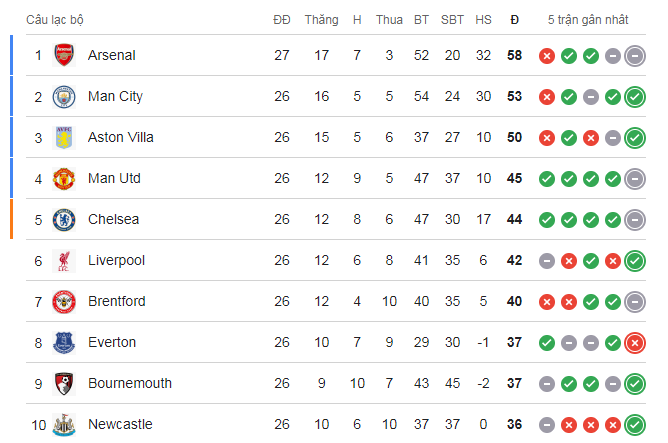
Task: Click Newcastle's most recent win icon
Action: [x=635, y=424]
